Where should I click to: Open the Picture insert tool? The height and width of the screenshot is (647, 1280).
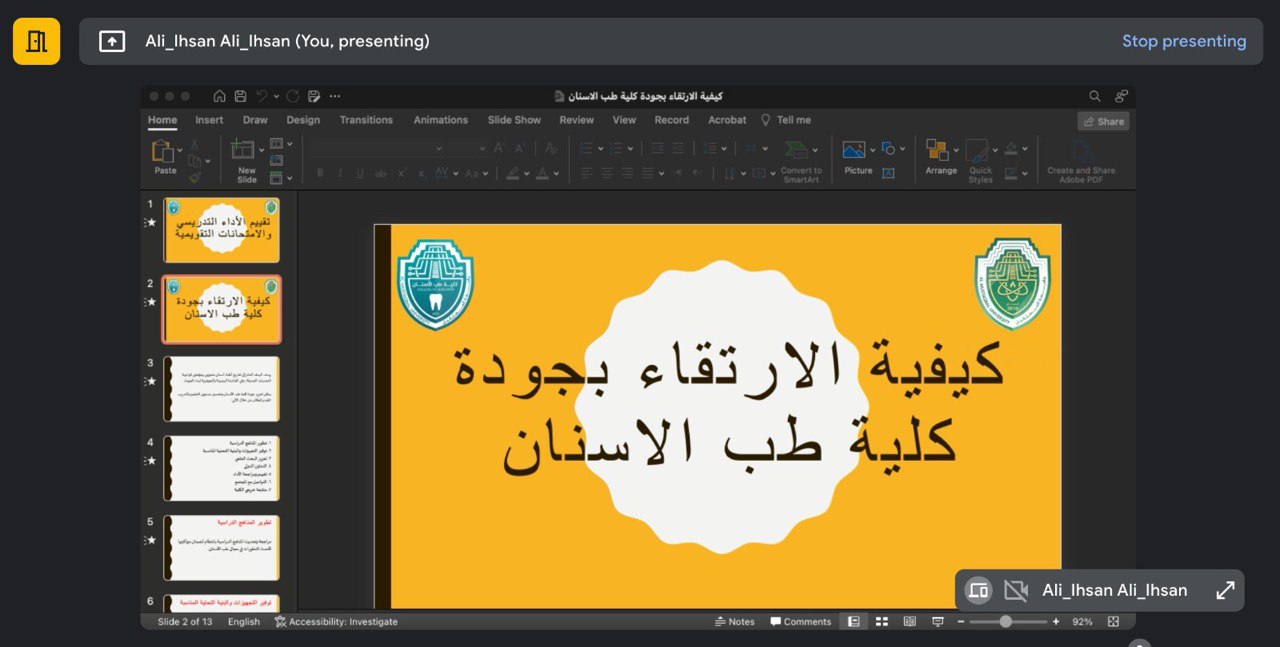click(854, 150)
